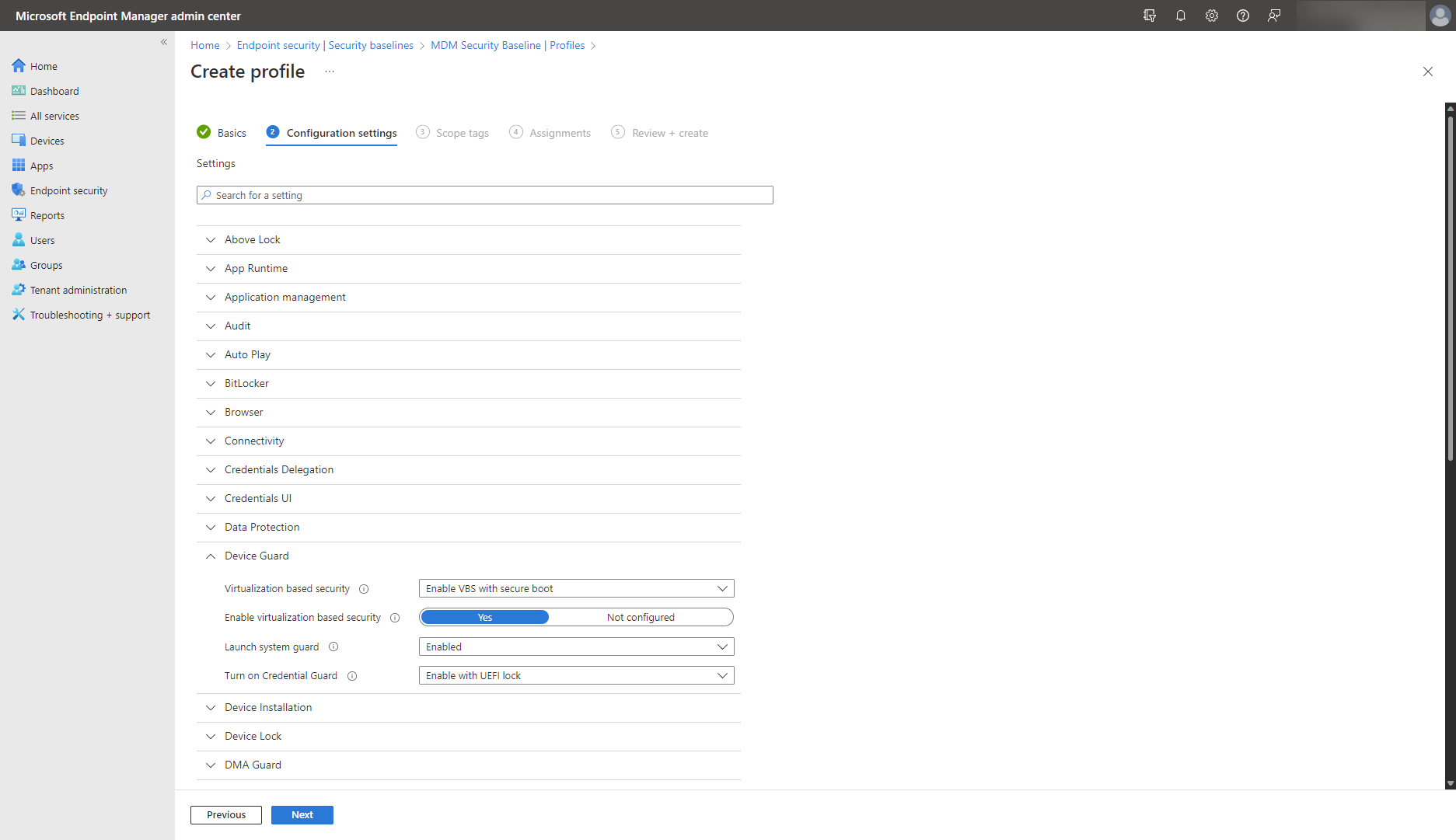
Task: Click the Devices icon in sidebar
Action: (x=19, y=141)
